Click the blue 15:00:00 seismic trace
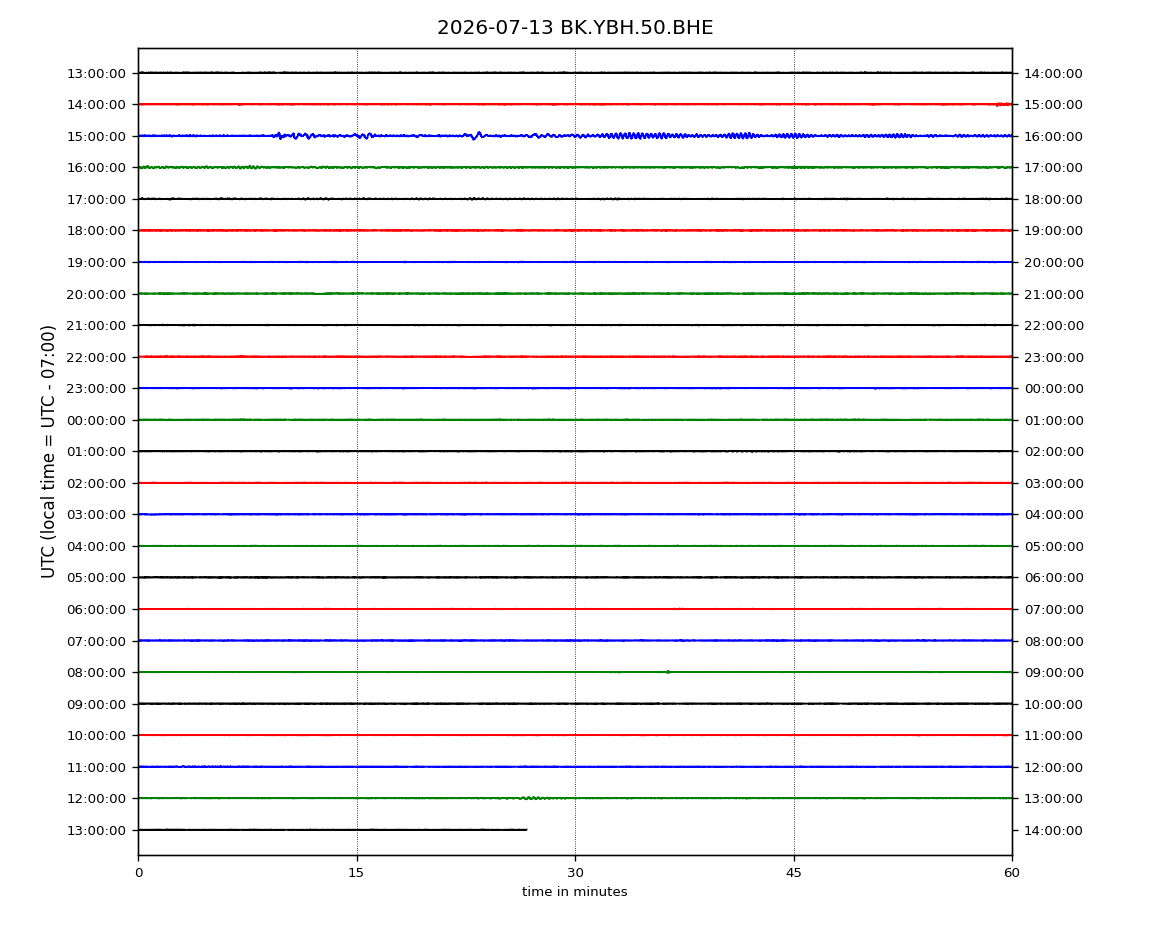This screenshot has width=1150, height=950. (575, 136)
